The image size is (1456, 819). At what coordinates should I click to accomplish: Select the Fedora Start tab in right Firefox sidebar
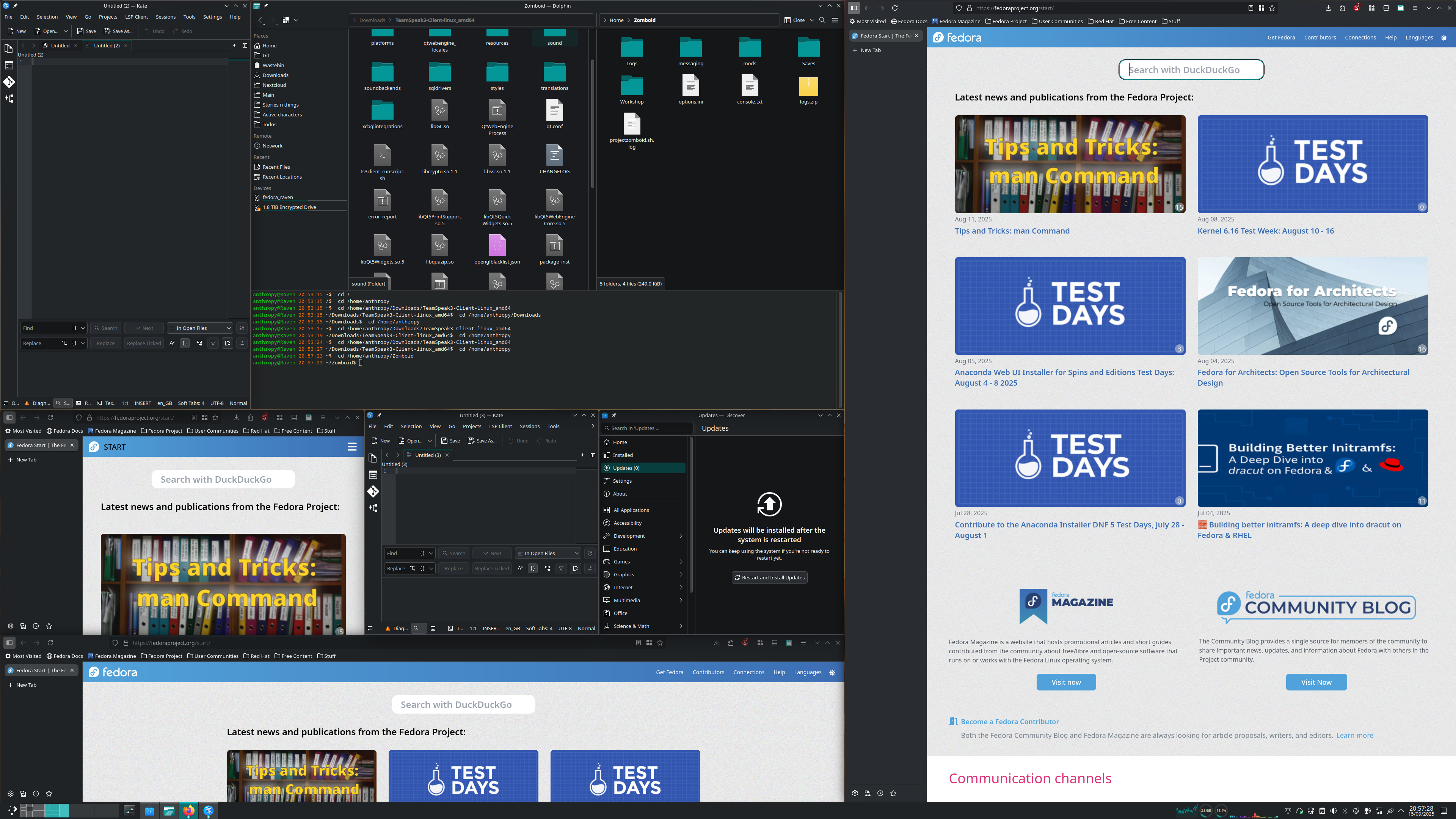[885, 36]
